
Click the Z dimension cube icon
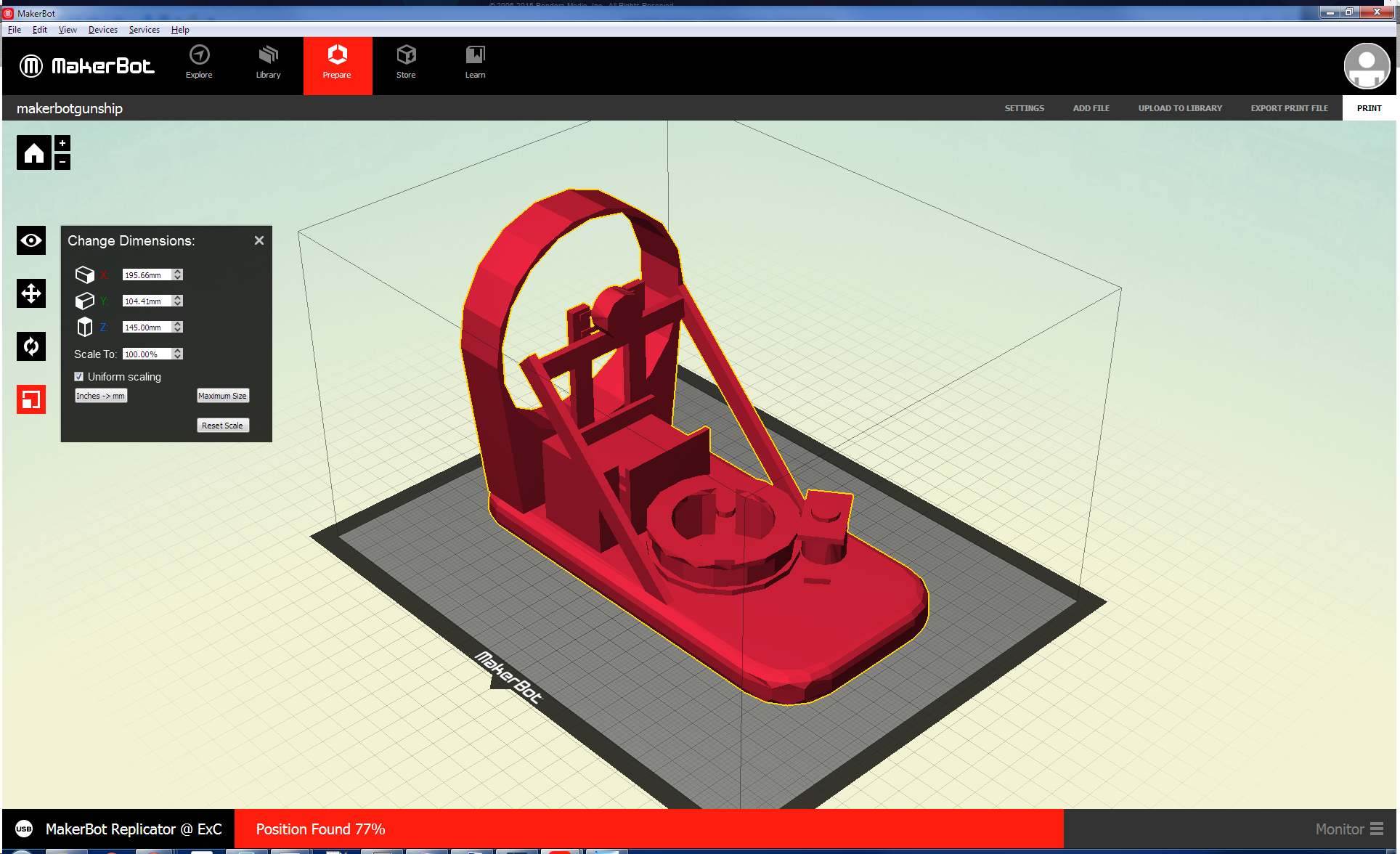(x=85, y=327)
